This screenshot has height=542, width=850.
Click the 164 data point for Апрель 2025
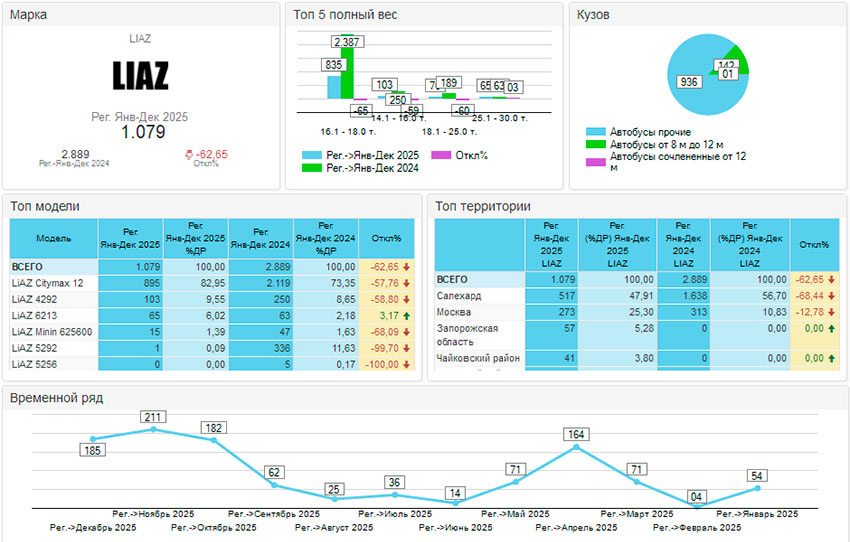[575, 447]
